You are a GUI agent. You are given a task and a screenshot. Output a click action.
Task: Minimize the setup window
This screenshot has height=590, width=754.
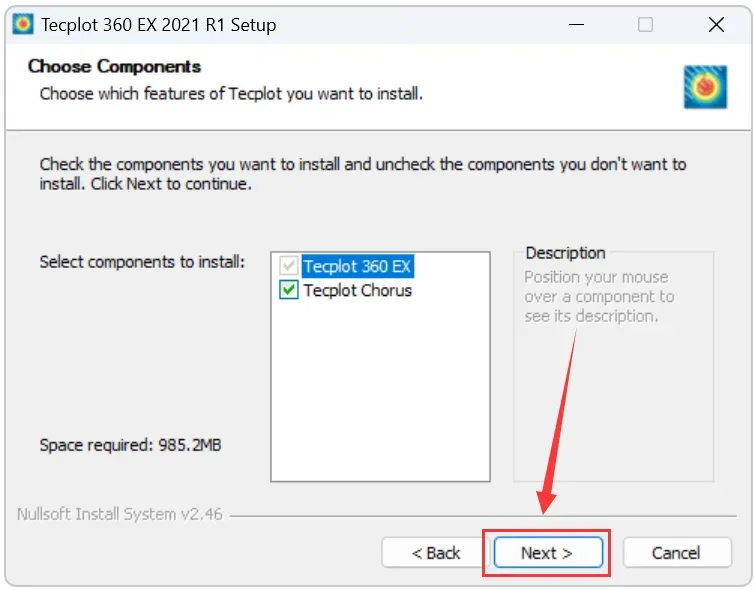(576, 24)
